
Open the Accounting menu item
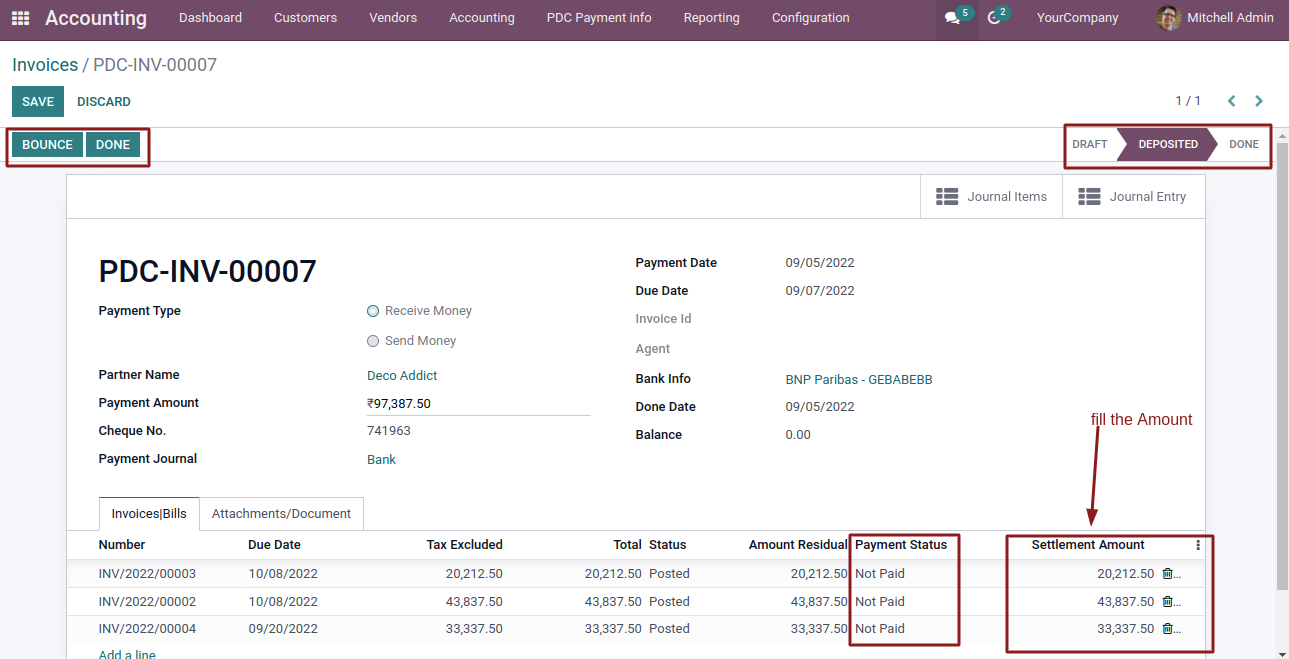[482, 18]
